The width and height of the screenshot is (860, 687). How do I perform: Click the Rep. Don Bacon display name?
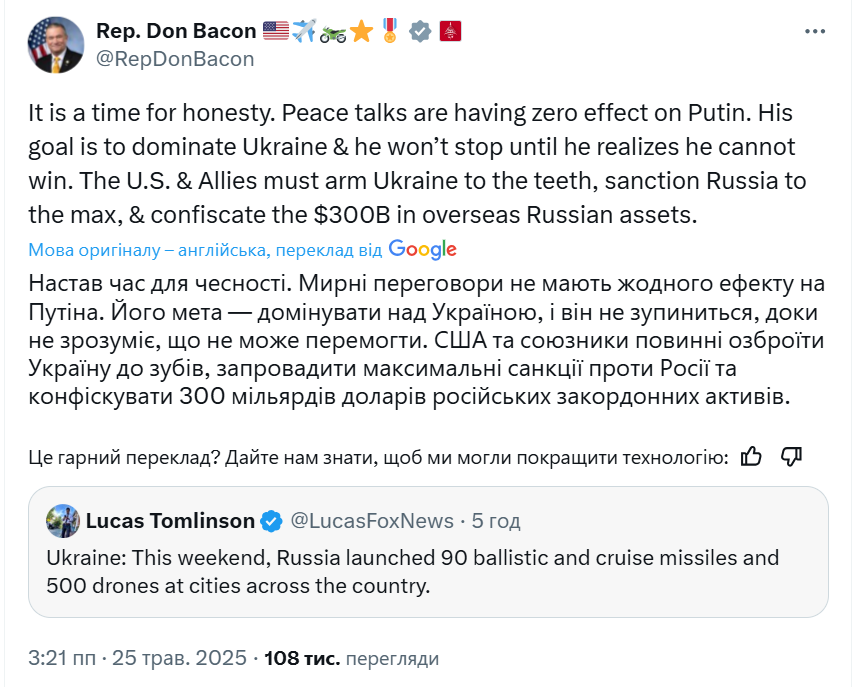[175, 32]
